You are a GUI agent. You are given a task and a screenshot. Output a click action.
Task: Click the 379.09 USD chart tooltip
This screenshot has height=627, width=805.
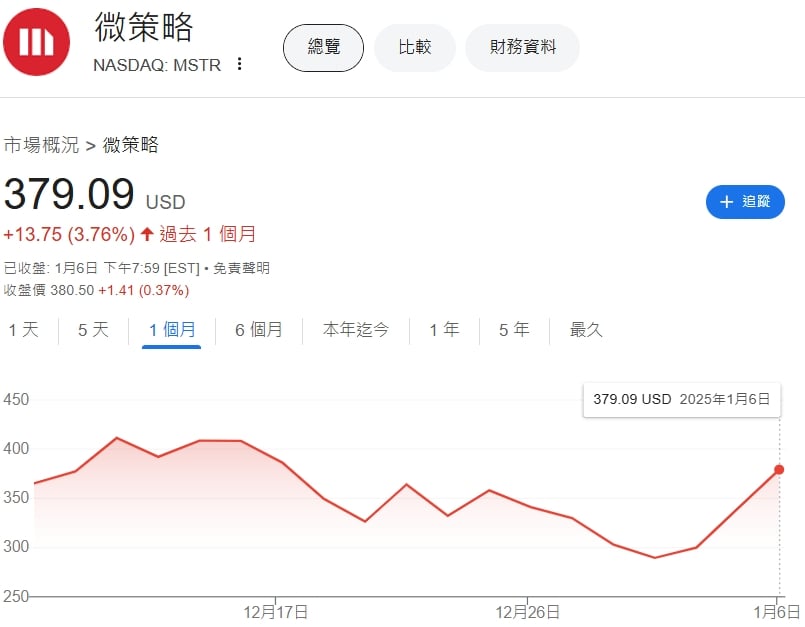coord(682,400)
